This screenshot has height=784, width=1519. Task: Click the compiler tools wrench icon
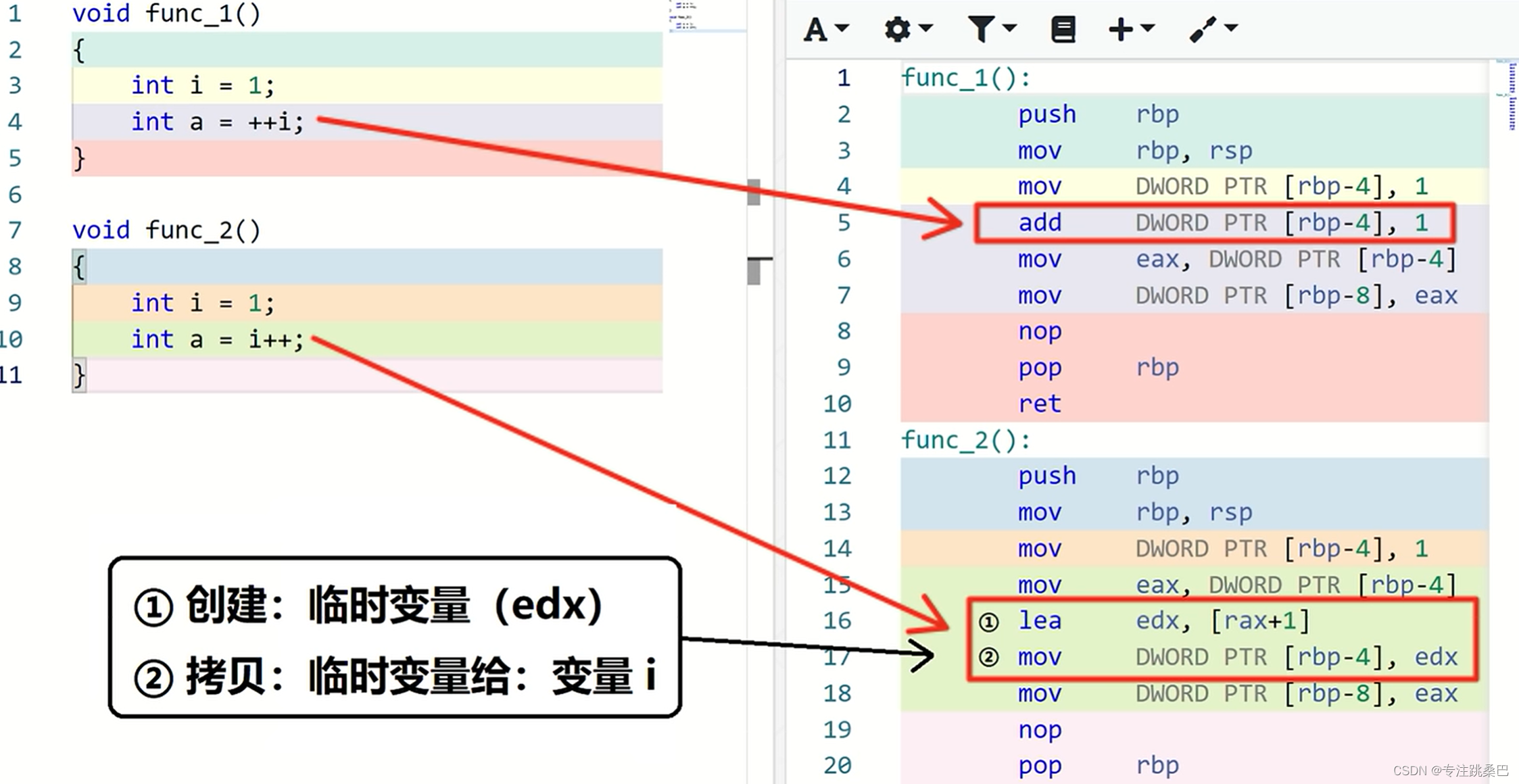pos(1203,28)
